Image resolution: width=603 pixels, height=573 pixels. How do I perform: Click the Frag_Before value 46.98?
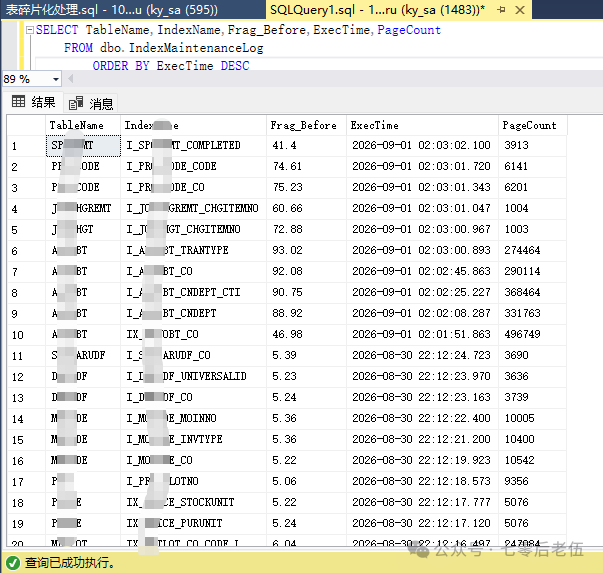click(287, 334)
